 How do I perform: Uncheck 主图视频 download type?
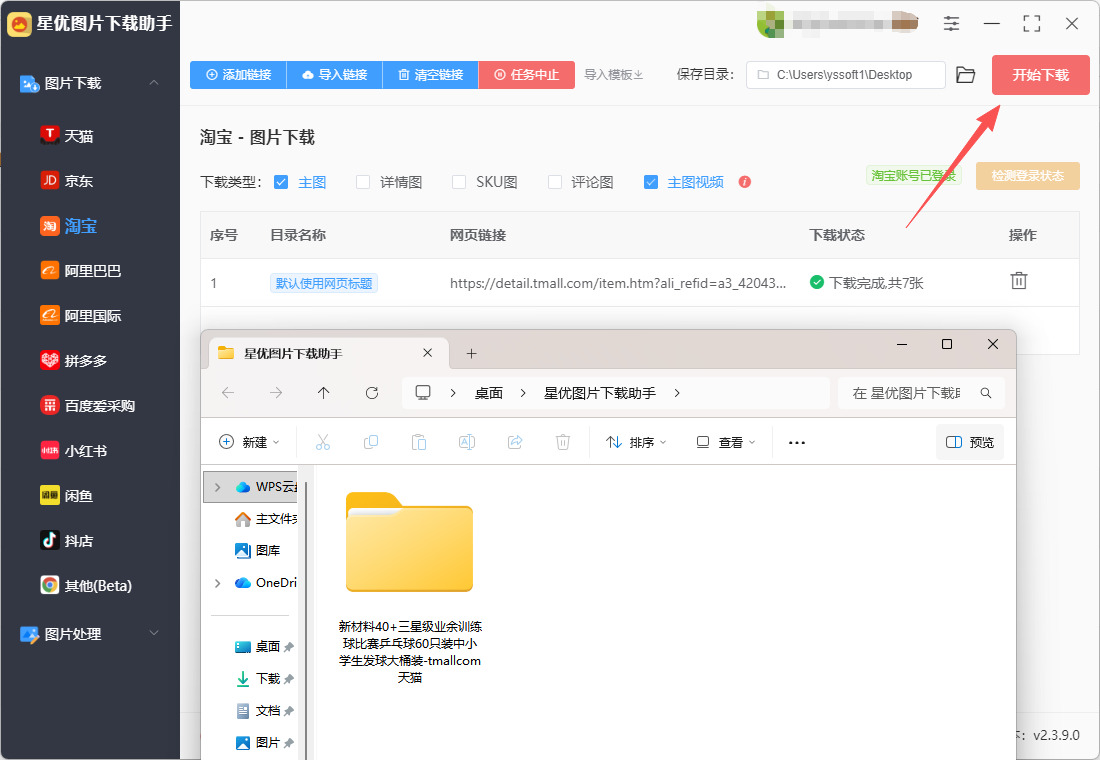pyautogui.click(x=651, y=182)
